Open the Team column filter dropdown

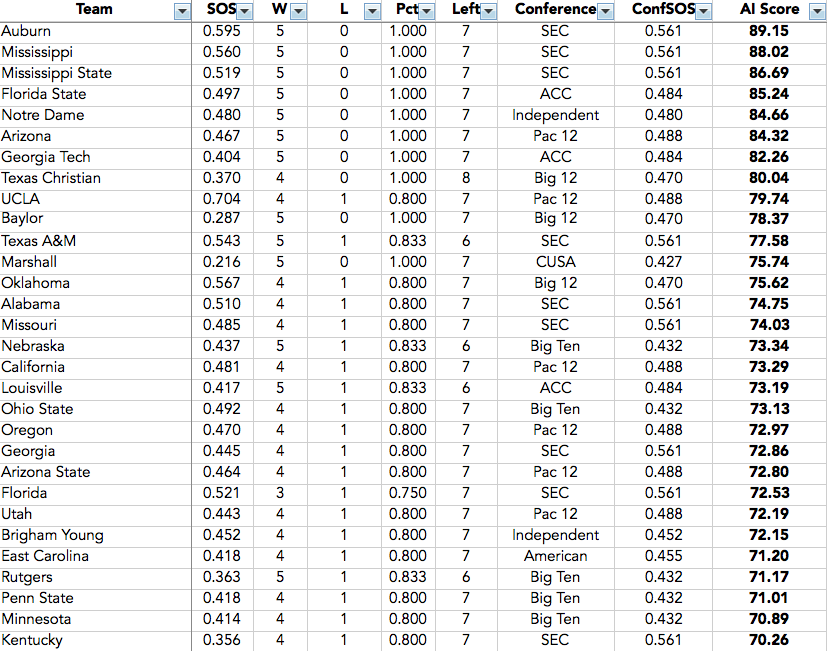point(182,11)
